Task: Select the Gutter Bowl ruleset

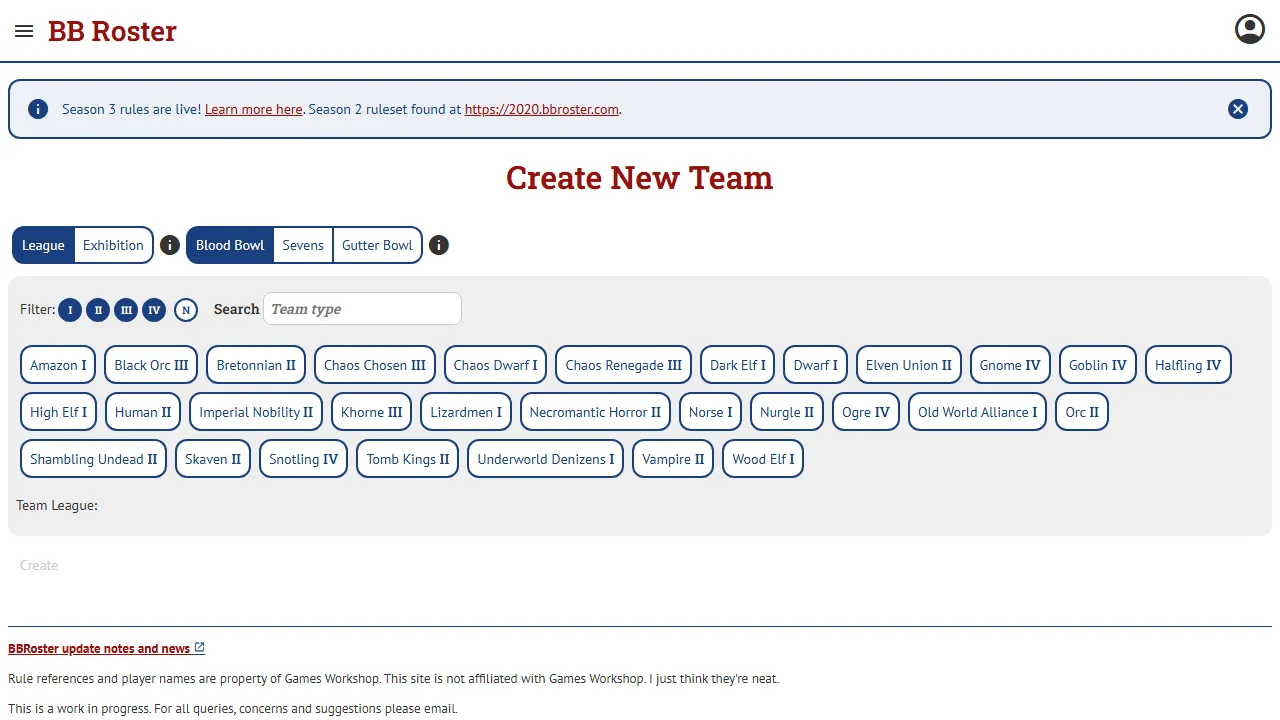Action: point(377,245)
